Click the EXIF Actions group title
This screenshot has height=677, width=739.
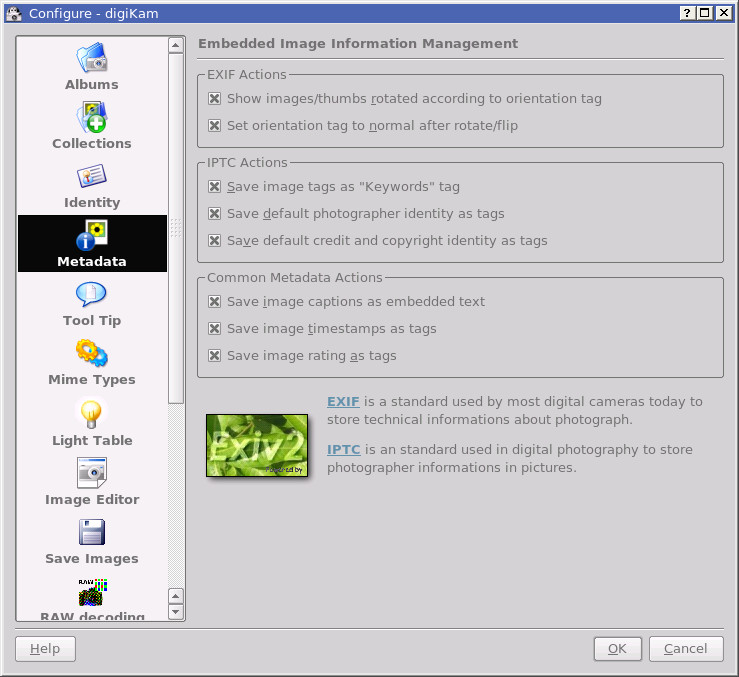[246, 74]
